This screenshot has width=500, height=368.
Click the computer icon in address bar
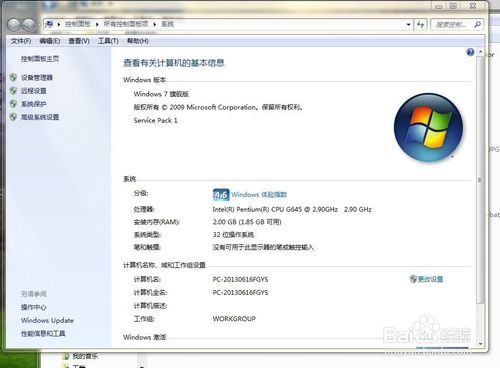pos(49,24)
